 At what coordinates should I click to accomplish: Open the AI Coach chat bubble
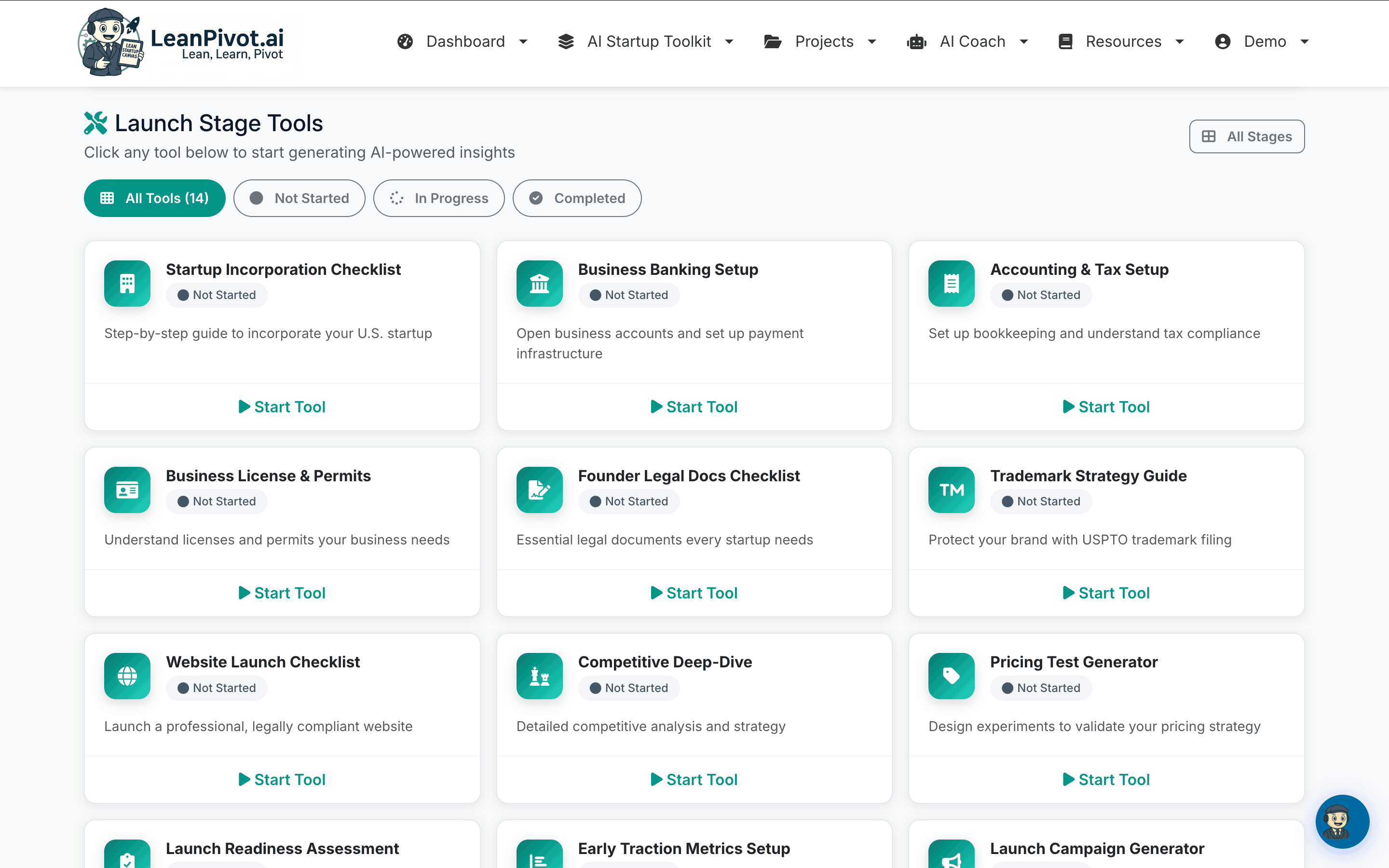(x=1342, y=822)
